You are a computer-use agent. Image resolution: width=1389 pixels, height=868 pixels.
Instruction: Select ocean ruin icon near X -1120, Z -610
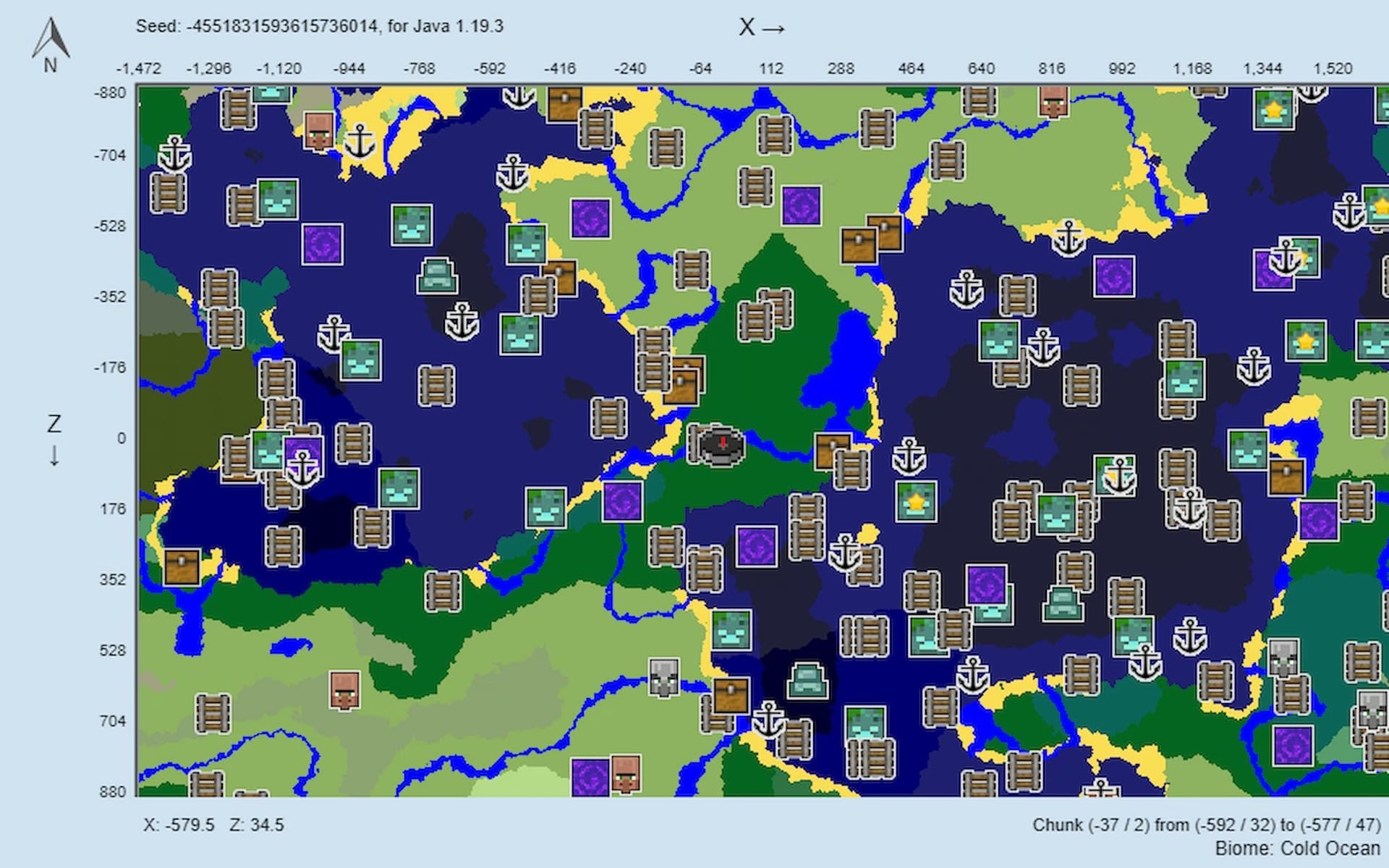click(x=278, y=199)
